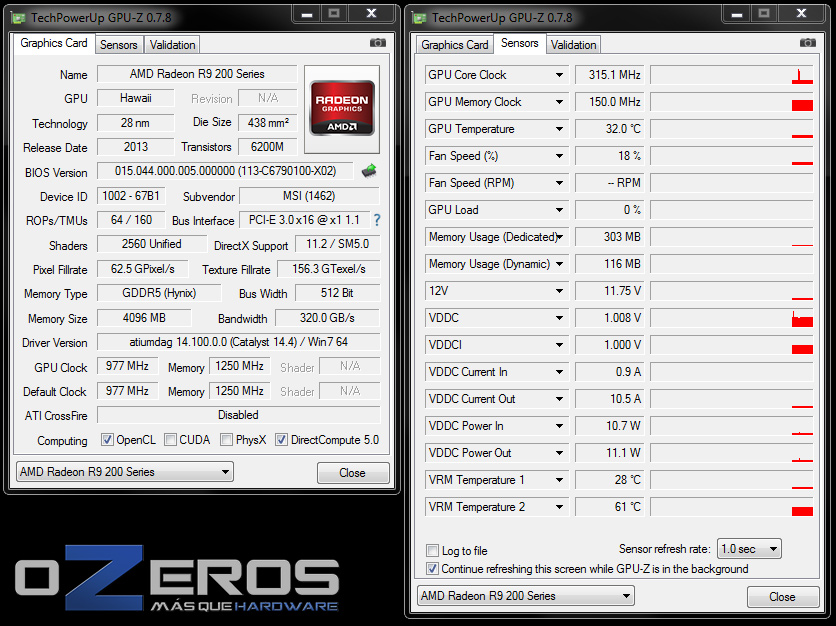The width and height of the screenshot is (836, 626).
Task: Click the Memory Usage (Dedicated) value 303 MB
Action: click(609, 237)
